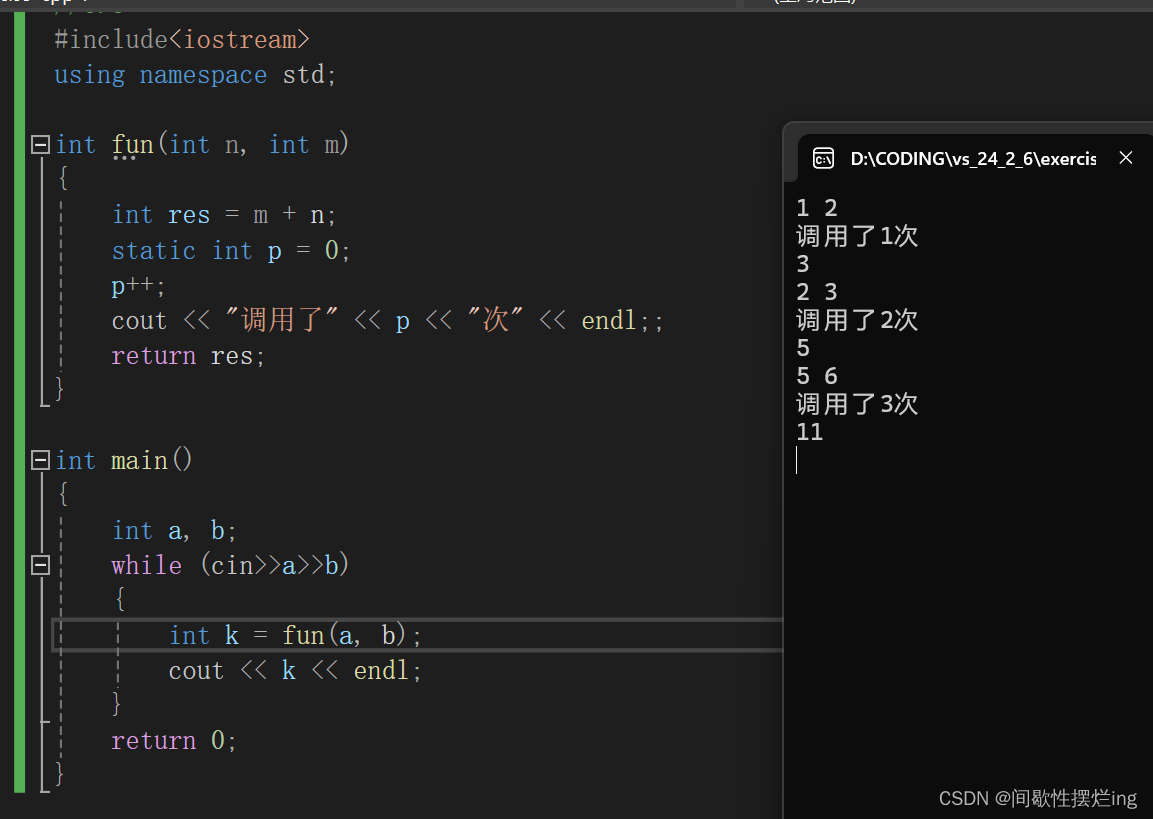The width and height of the screenshot is (1153, 819).
Task: Click the 'p++;' statement
Action: (x=138, y=286)
